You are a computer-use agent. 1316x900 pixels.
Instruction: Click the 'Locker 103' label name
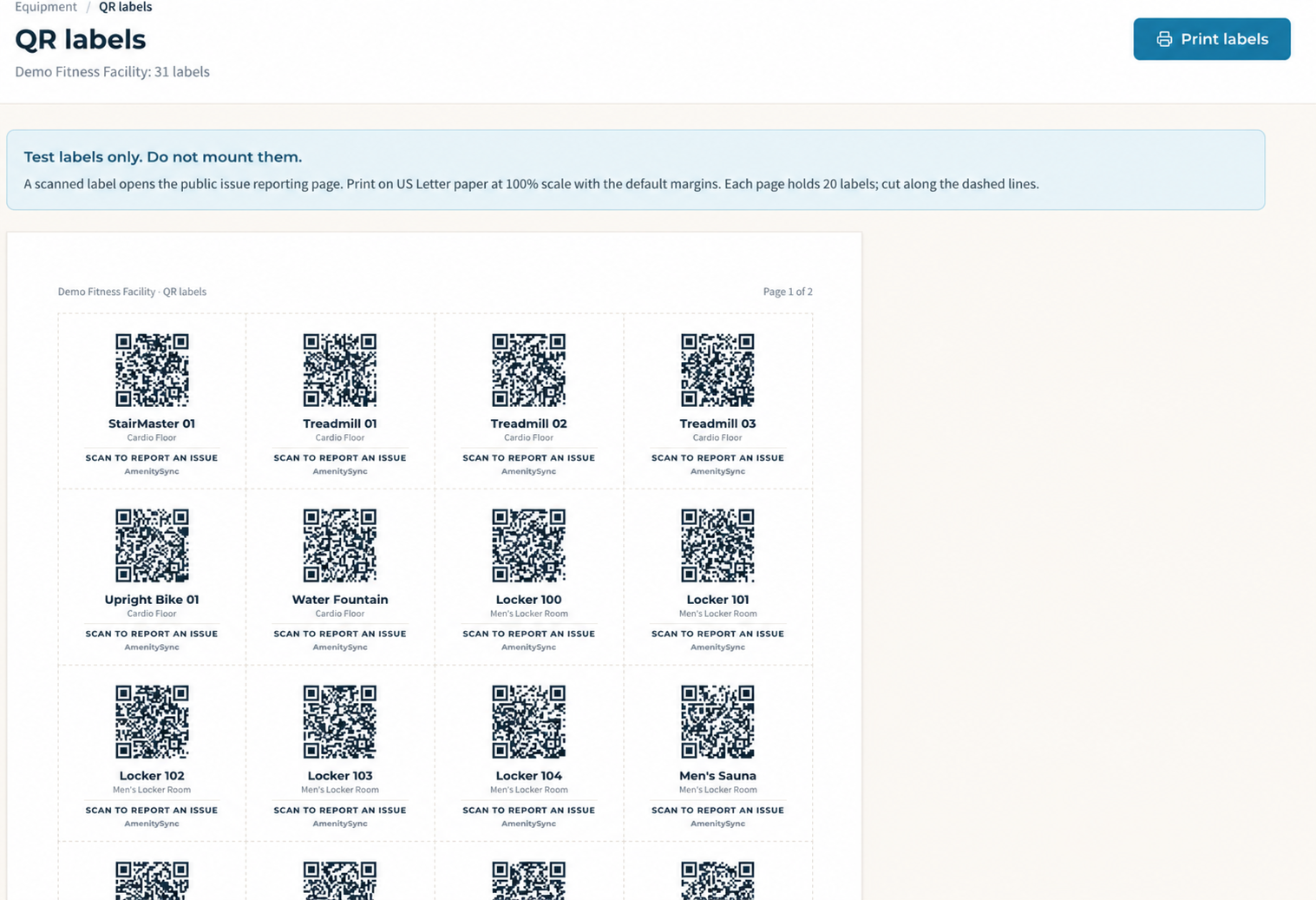pos(340,776)
